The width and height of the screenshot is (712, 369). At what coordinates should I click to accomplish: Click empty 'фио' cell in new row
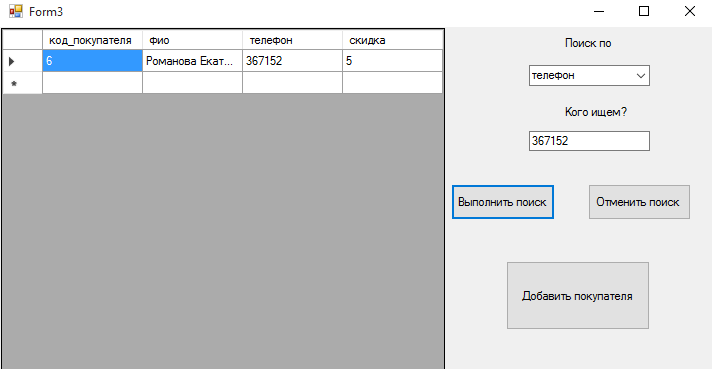(193, 83)
